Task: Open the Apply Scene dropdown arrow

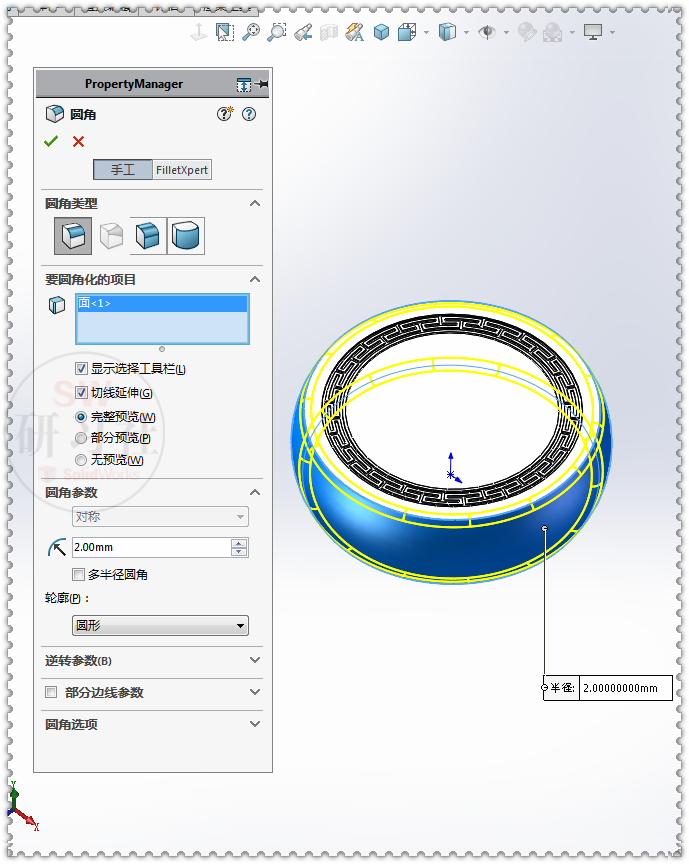Action: tap(572, 33)
